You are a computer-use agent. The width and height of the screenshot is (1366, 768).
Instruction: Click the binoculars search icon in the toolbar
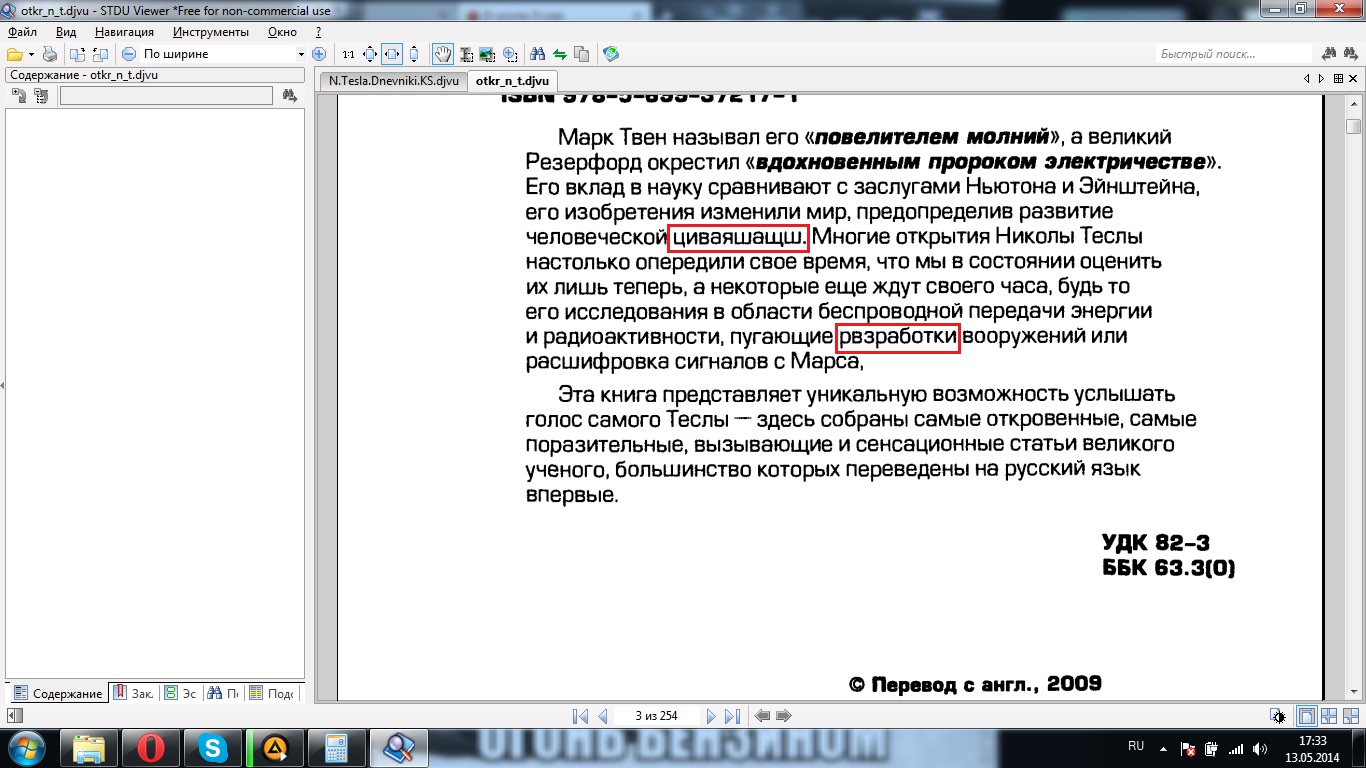click(537, 54)
